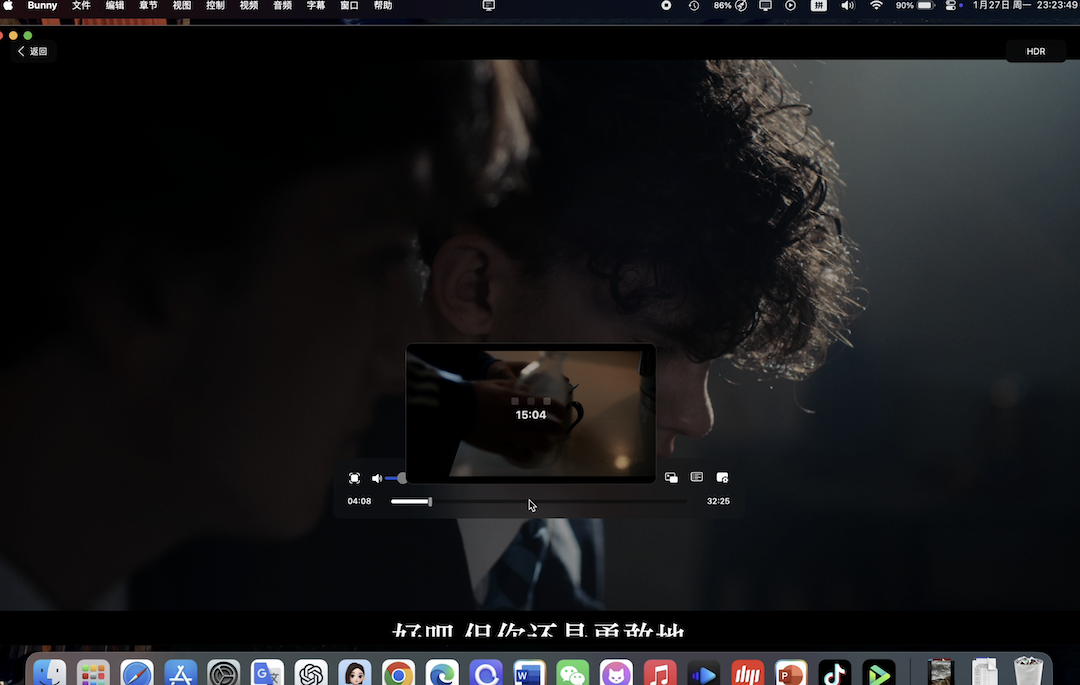Launch PowerPoint from the Dock

pyautogui.click(x=791, y=673)
